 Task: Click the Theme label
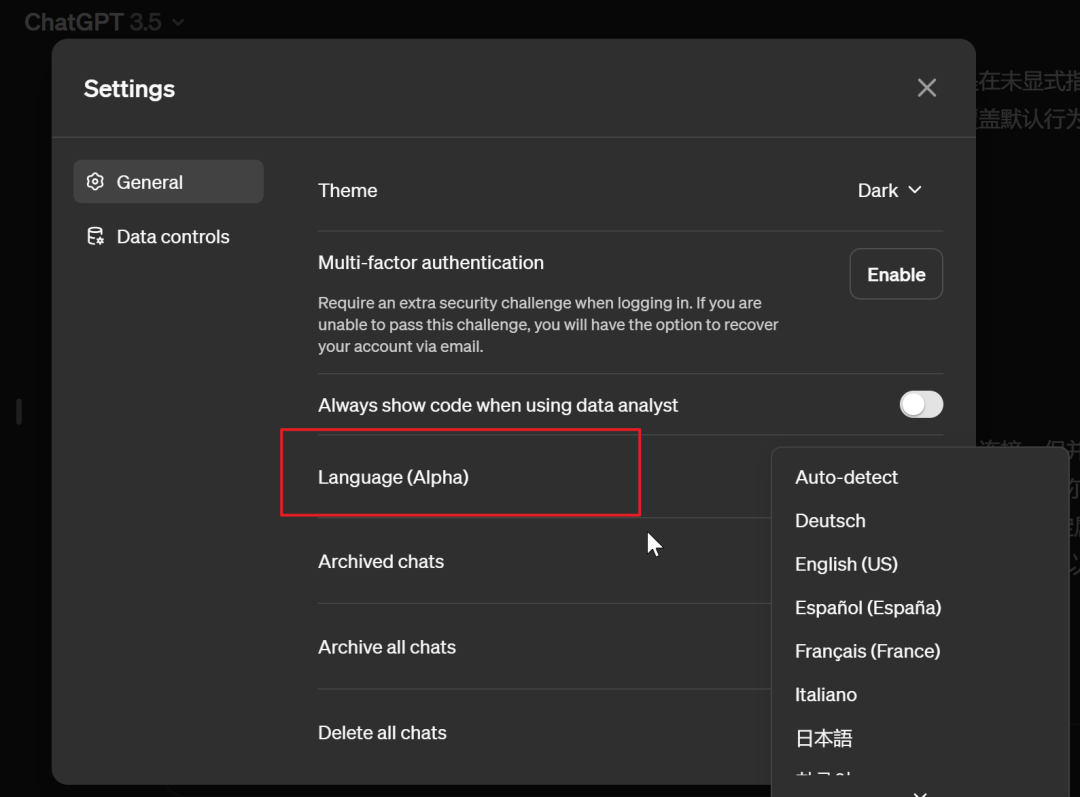point(348,190)
